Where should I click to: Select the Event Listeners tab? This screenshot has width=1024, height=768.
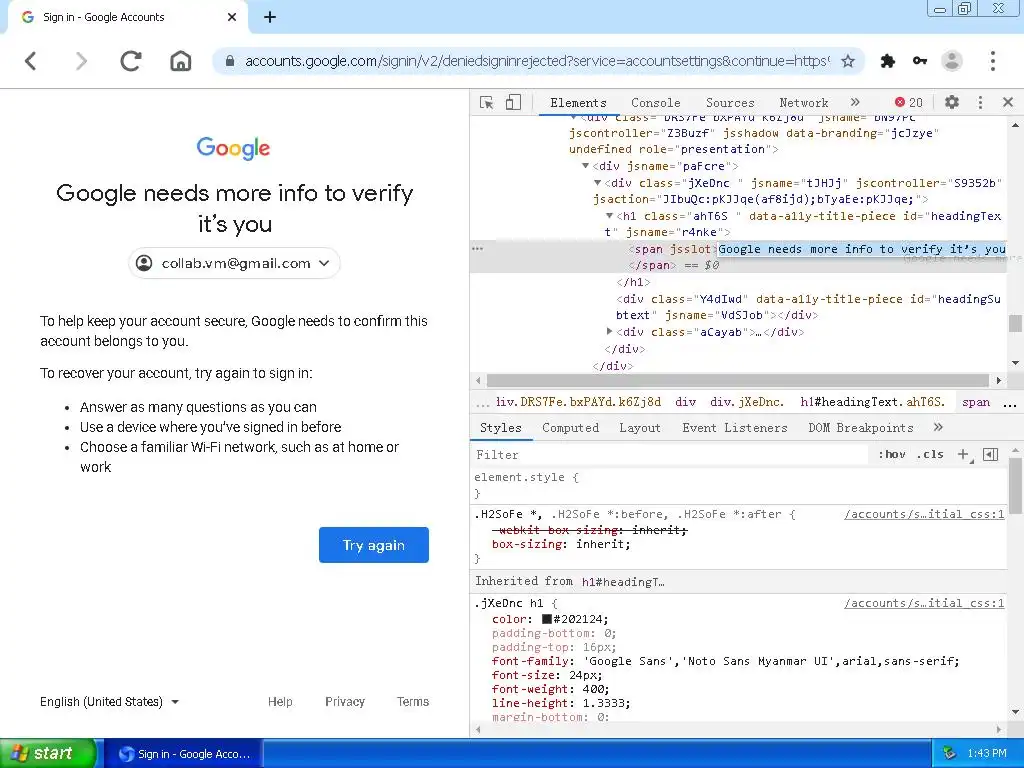coord(735,428)
